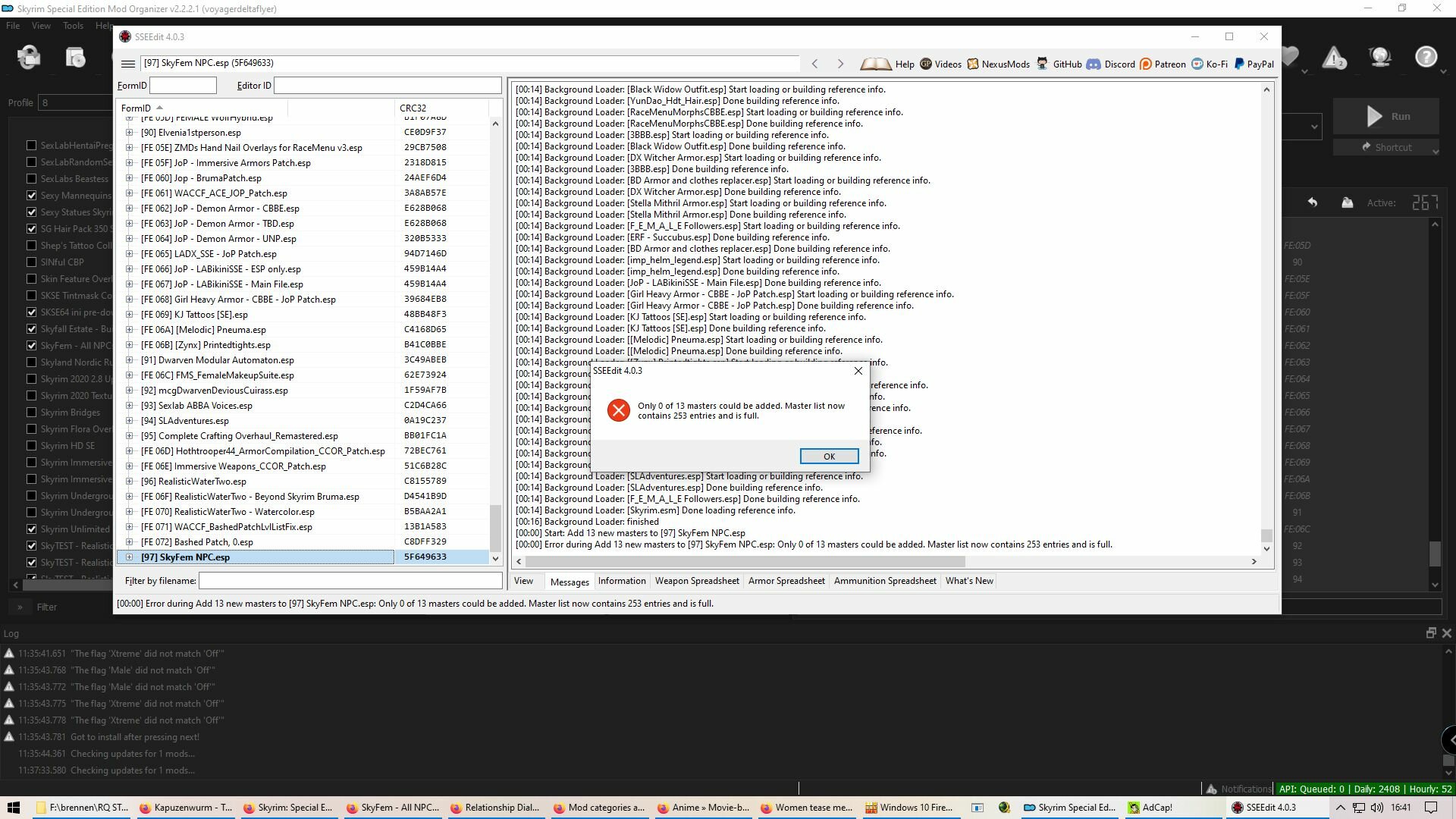The image size is (1456, 819).
Task: Open the Ko-Fi link
Action: point(1210,64)
